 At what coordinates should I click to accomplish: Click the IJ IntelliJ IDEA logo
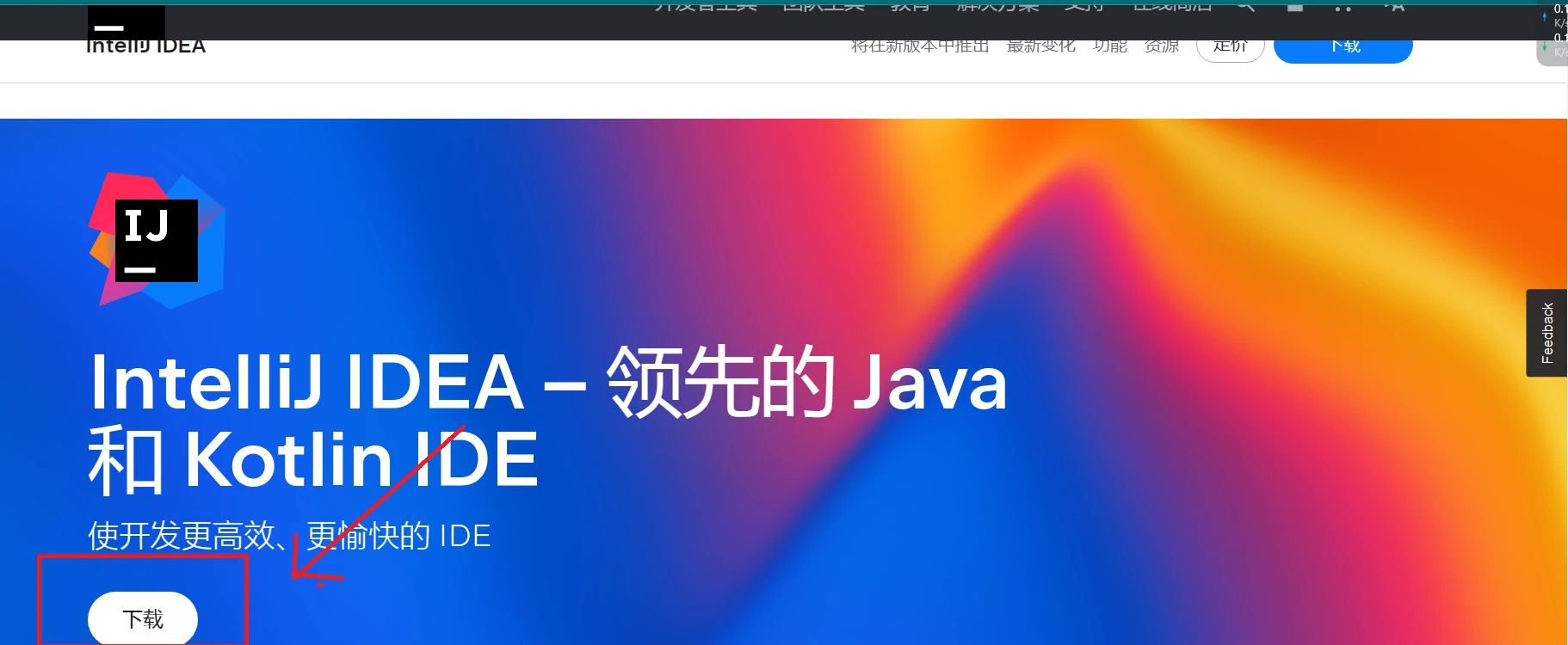(x=157, y=240)
